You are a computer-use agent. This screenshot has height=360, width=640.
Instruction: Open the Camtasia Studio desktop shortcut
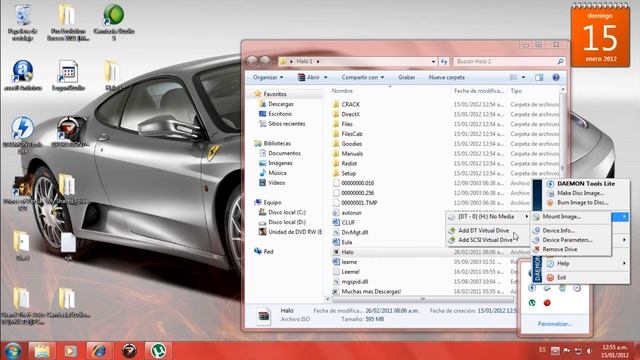click(114, 22)
